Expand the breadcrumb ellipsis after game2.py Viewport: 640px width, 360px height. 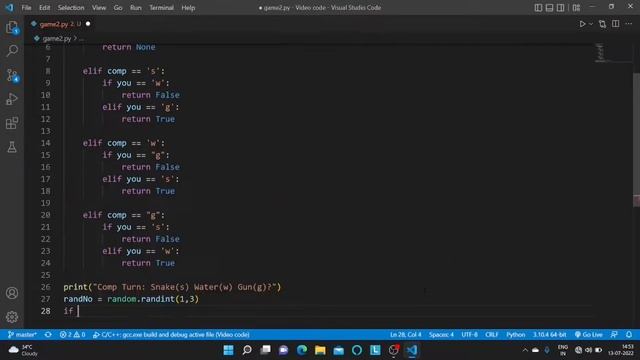[x=81, y=39]
